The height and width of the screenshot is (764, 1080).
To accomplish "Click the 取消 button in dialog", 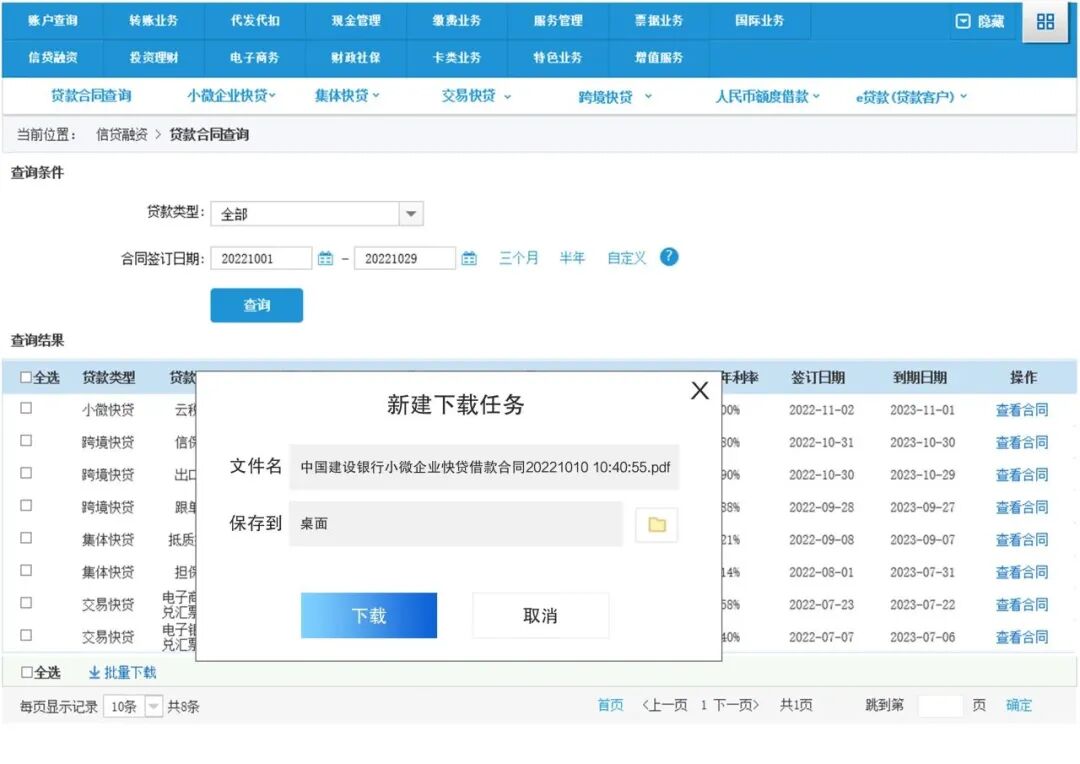I will point(540,615).
